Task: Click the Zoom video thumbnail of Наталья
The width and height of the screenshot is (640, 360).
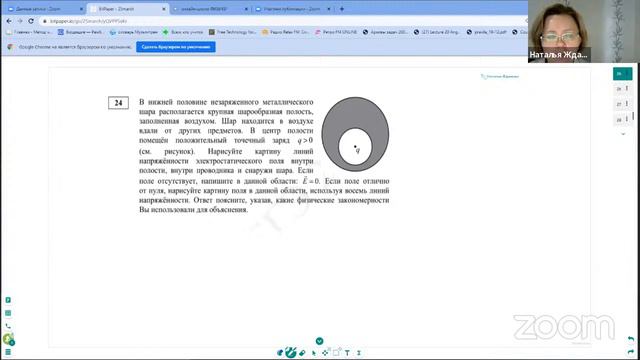Action: point(584,31)
